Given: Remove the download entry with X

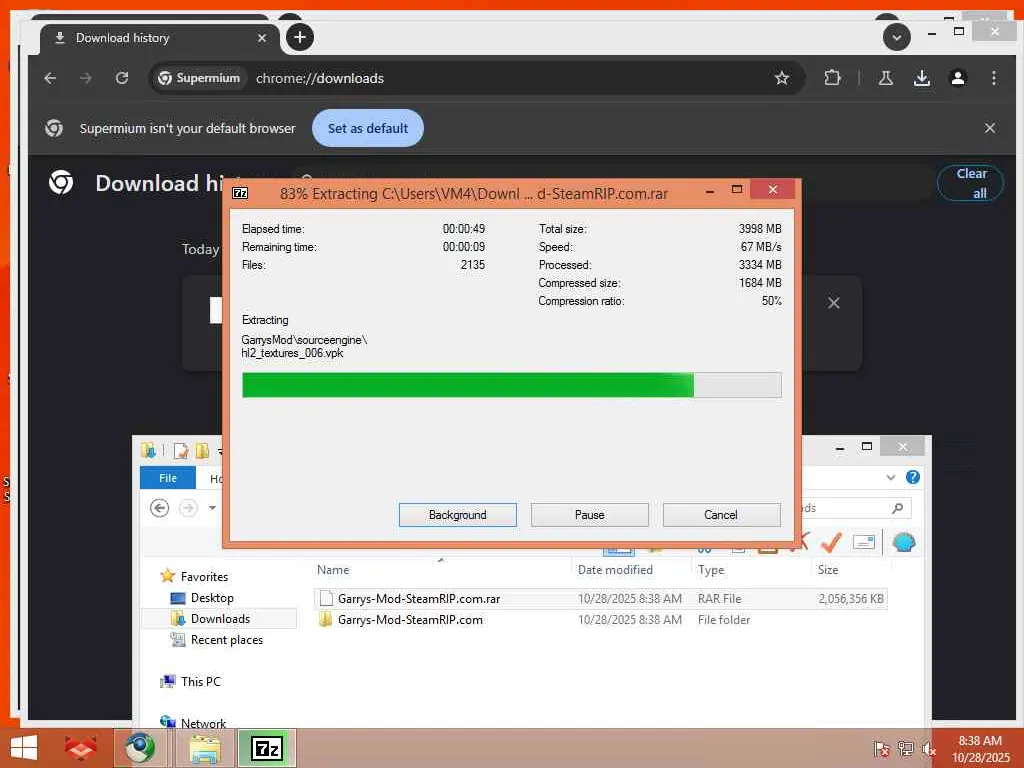Looking at the screenshot, I should [x=833, y=303].
